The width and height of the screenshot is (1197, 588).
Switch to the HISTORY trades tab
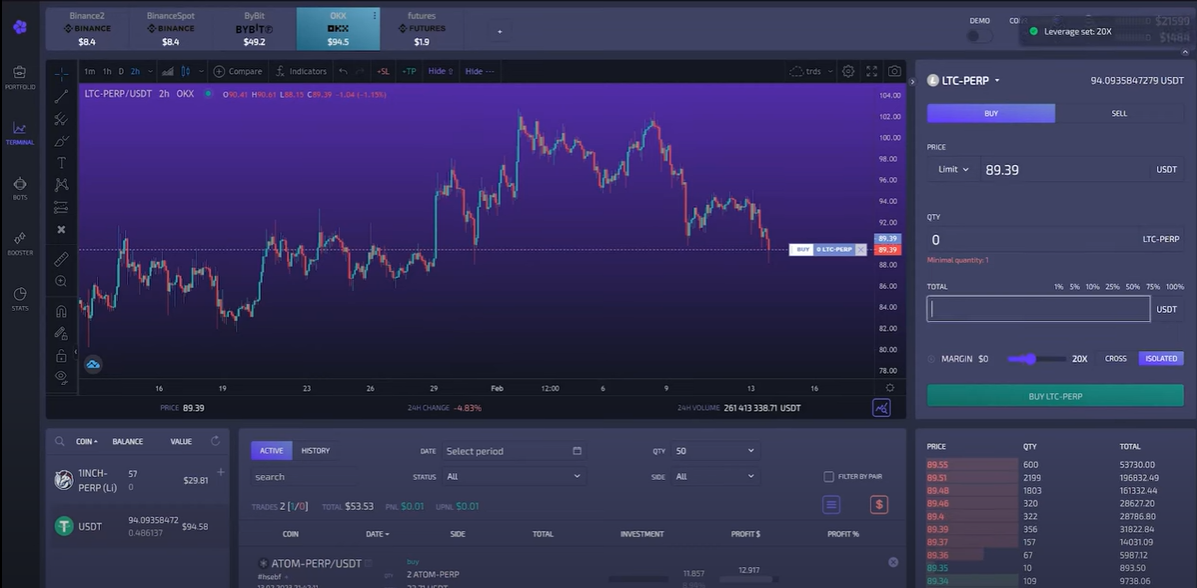click(315, 451)
